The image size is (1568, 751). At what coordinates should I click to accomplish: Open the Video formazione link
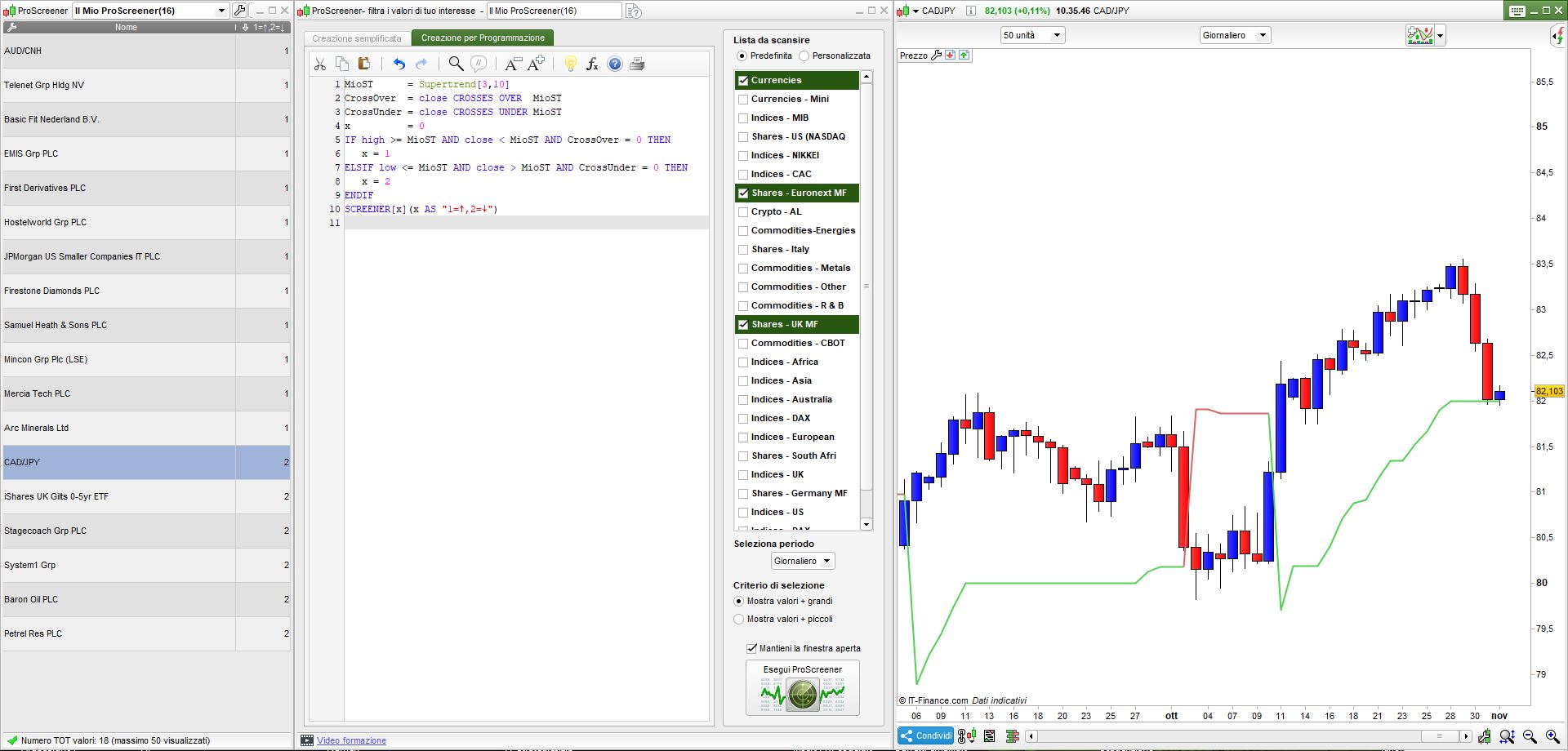[351, 741]
